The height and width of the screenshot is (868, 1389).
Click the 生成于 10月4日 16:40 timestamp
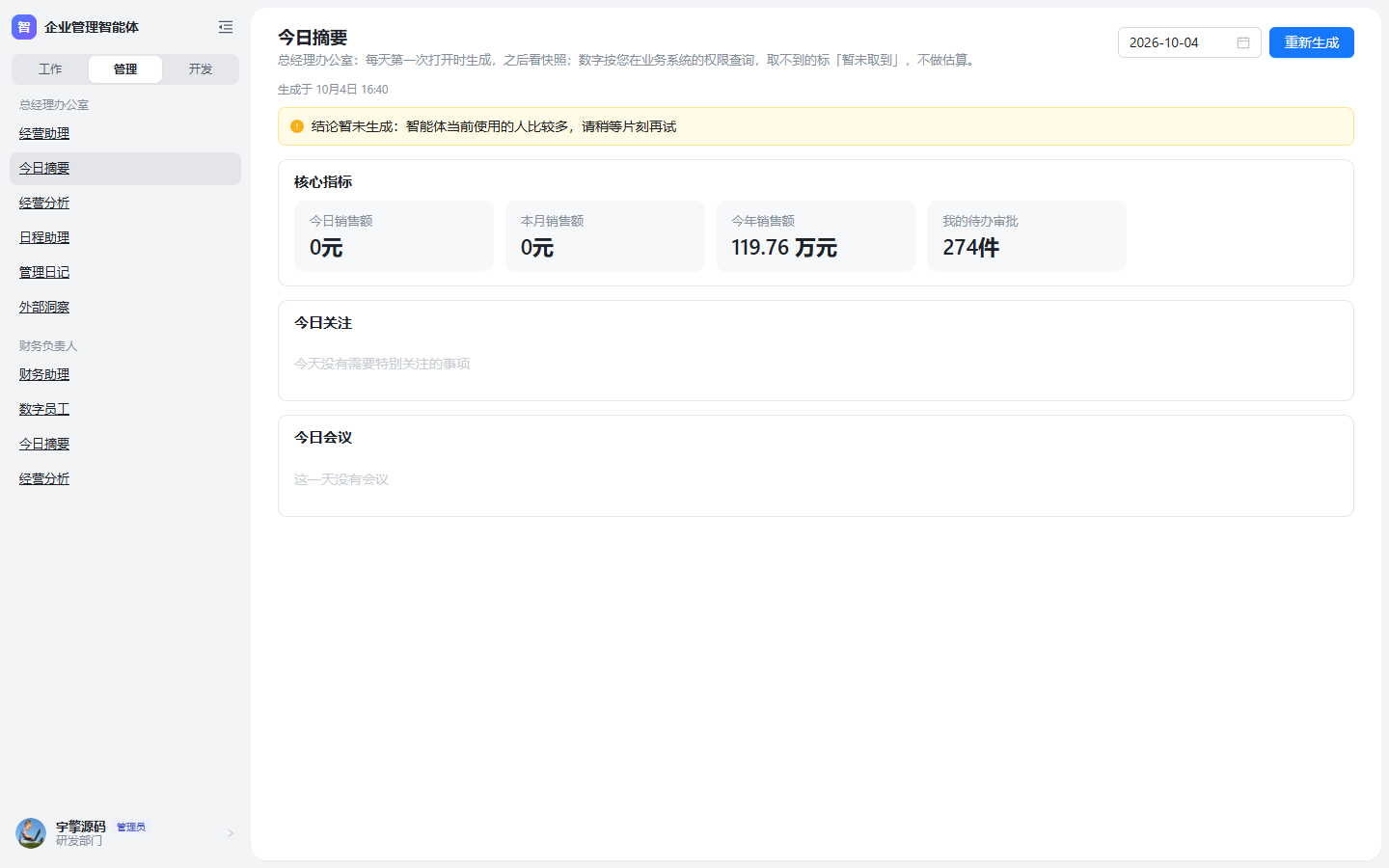click(333, 90)
